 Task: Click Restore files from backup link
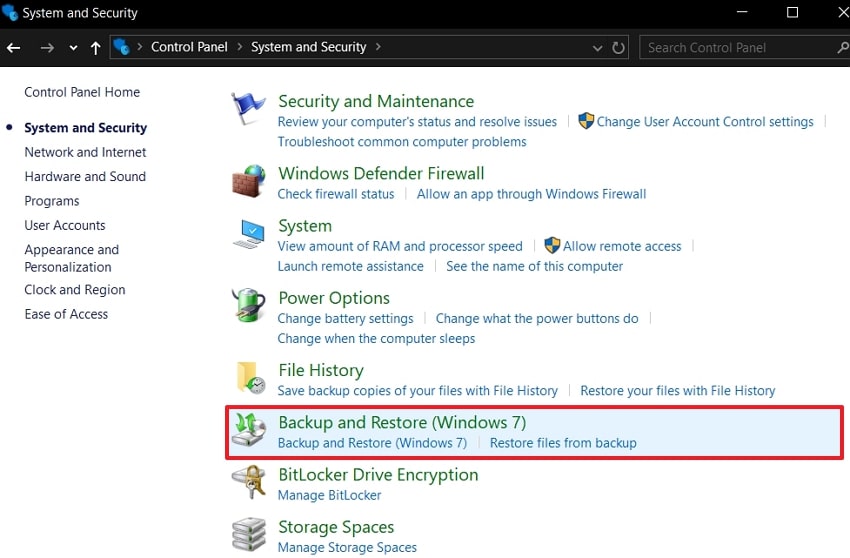(563, 443)
